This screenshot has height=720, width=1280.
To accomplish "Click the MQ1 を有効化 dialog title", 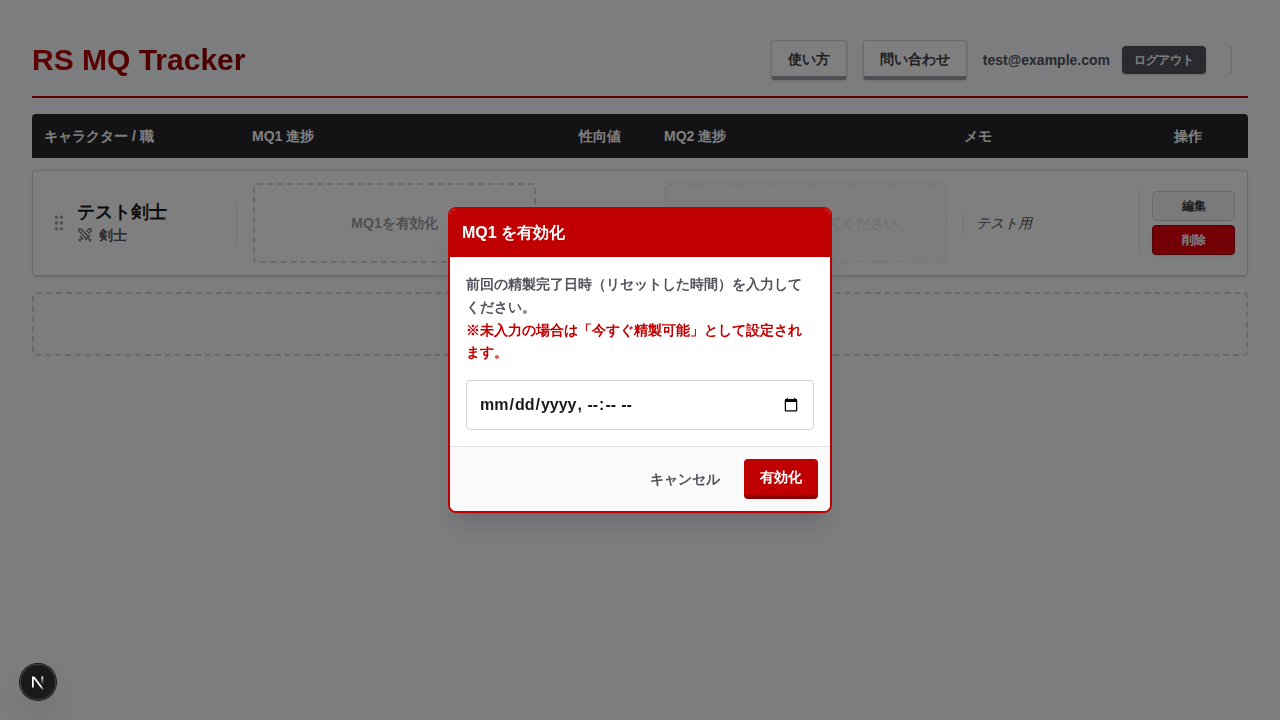I will [513, 233].
